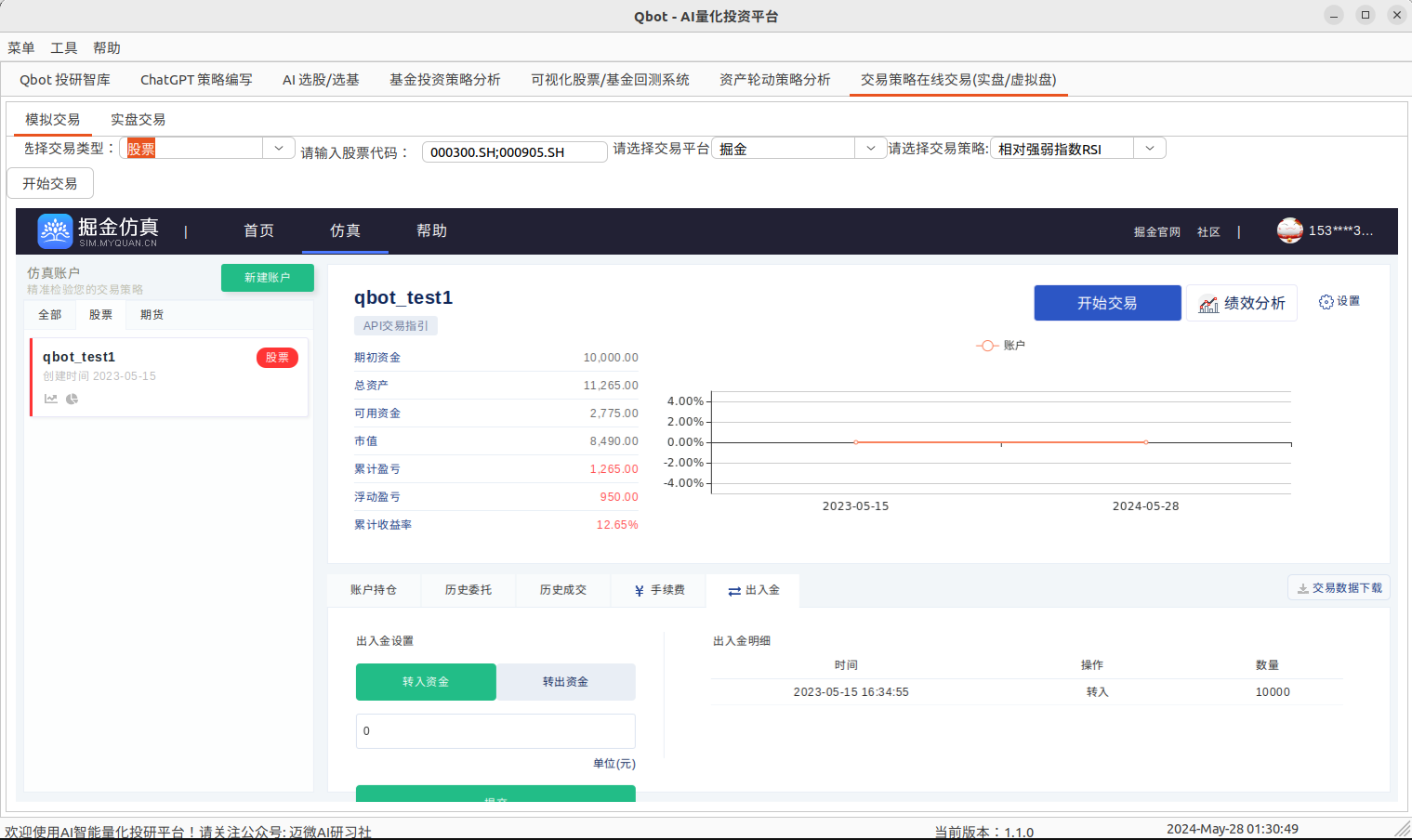
Task: Open the 工具 menu
Action: (x=63, y=47)
